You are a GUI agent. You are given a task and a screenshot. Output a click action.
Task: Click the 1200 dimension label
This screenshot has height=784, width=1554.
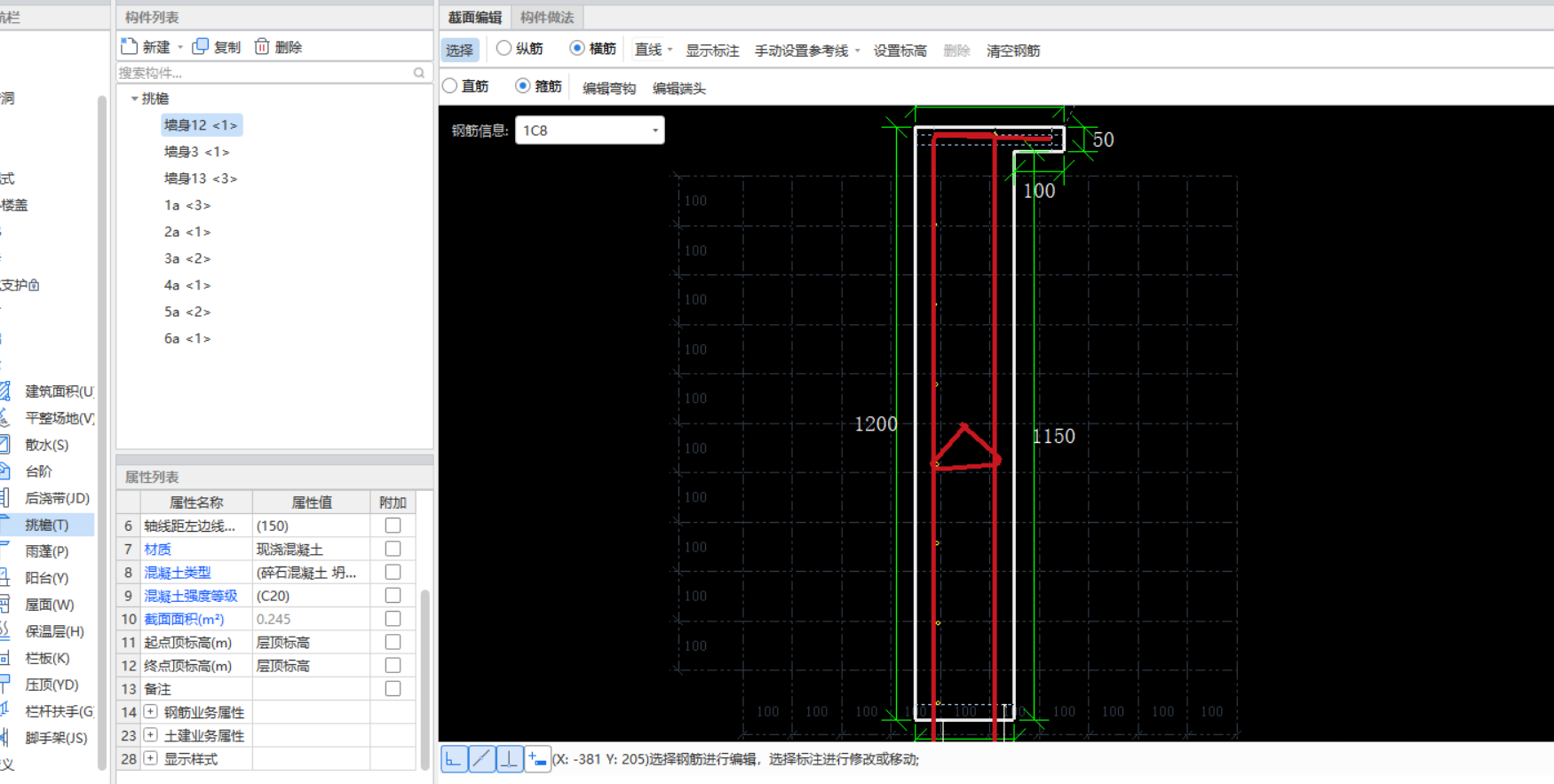[876, 424]
